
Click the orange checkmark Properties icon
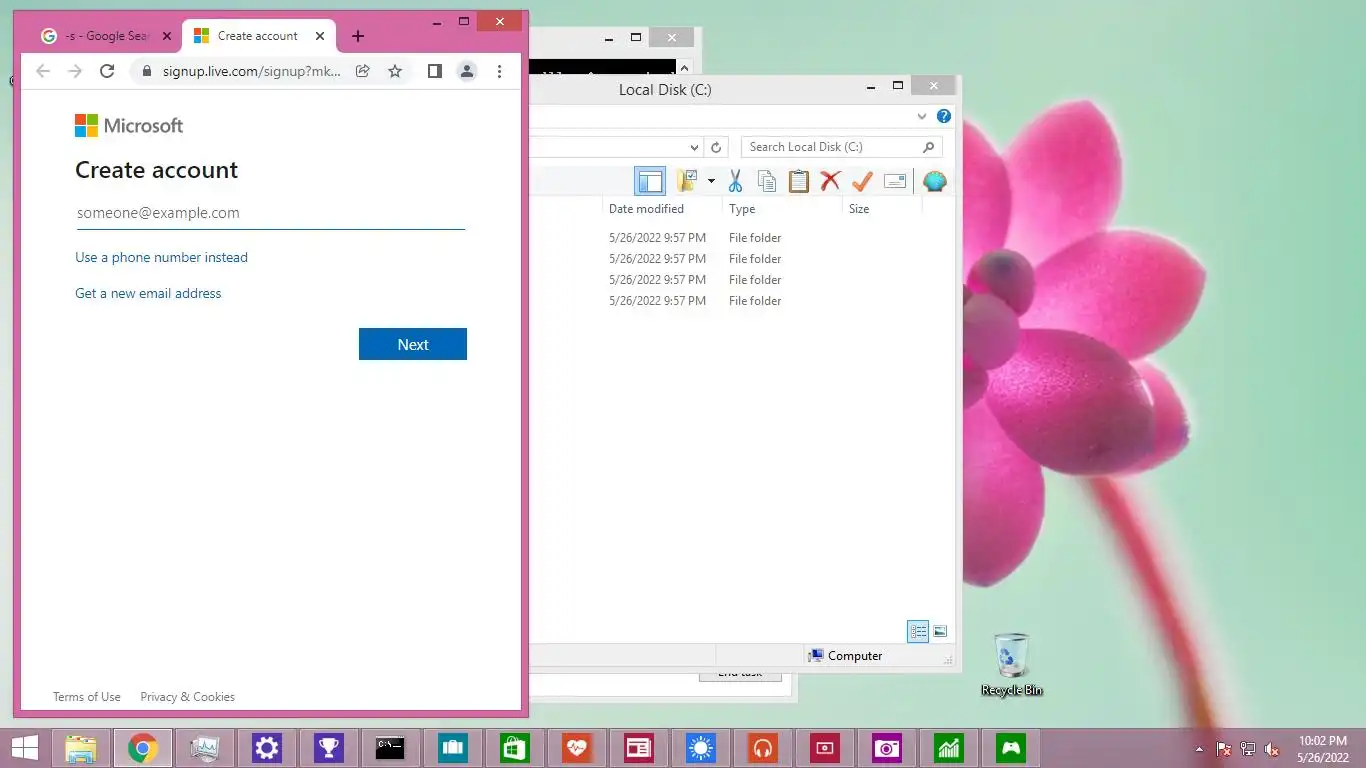coord(862,181)
